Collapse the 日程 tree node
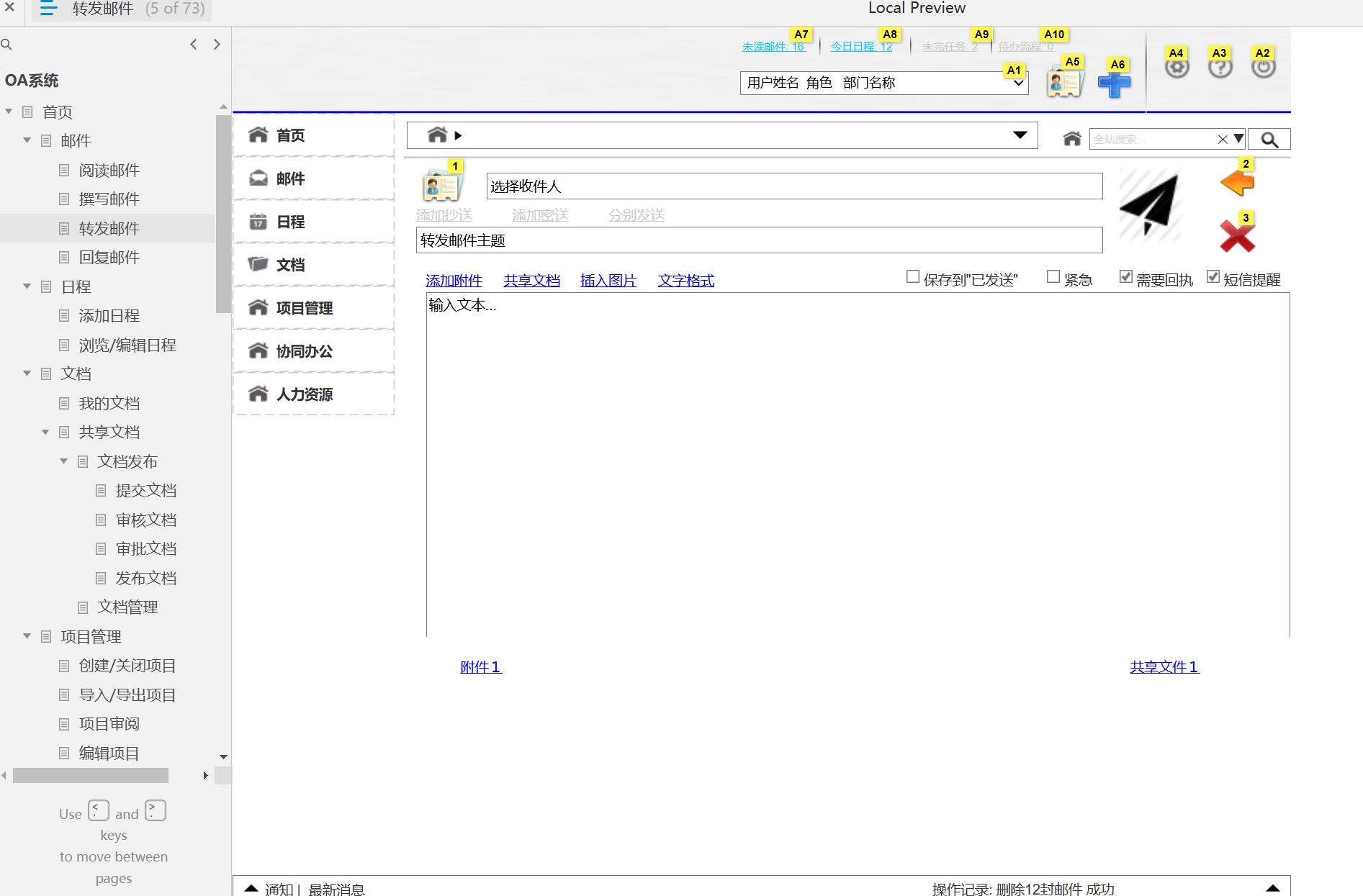This screenshot has height=896, width=1363. pos(27,286)
